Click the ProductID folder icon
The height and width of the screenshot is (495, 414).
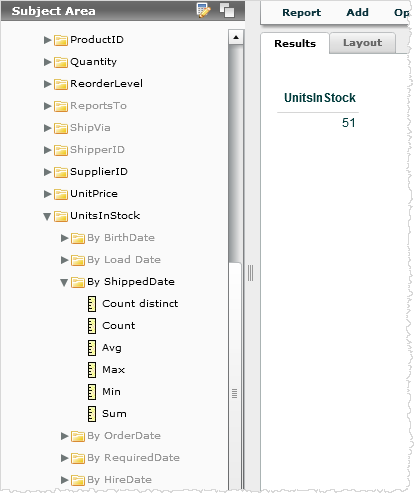pyautogui.click(x=61, y=40)
